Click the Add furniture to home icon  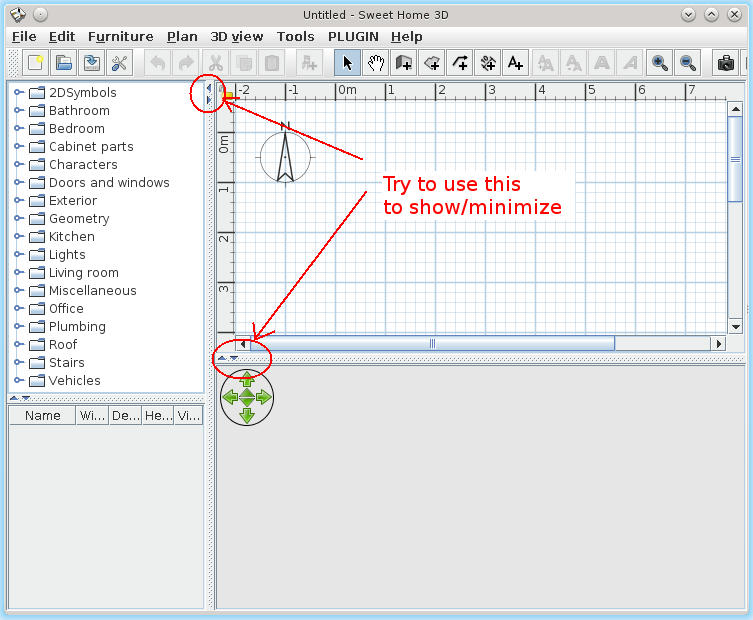pyautogui.click(x=309, y=63)
